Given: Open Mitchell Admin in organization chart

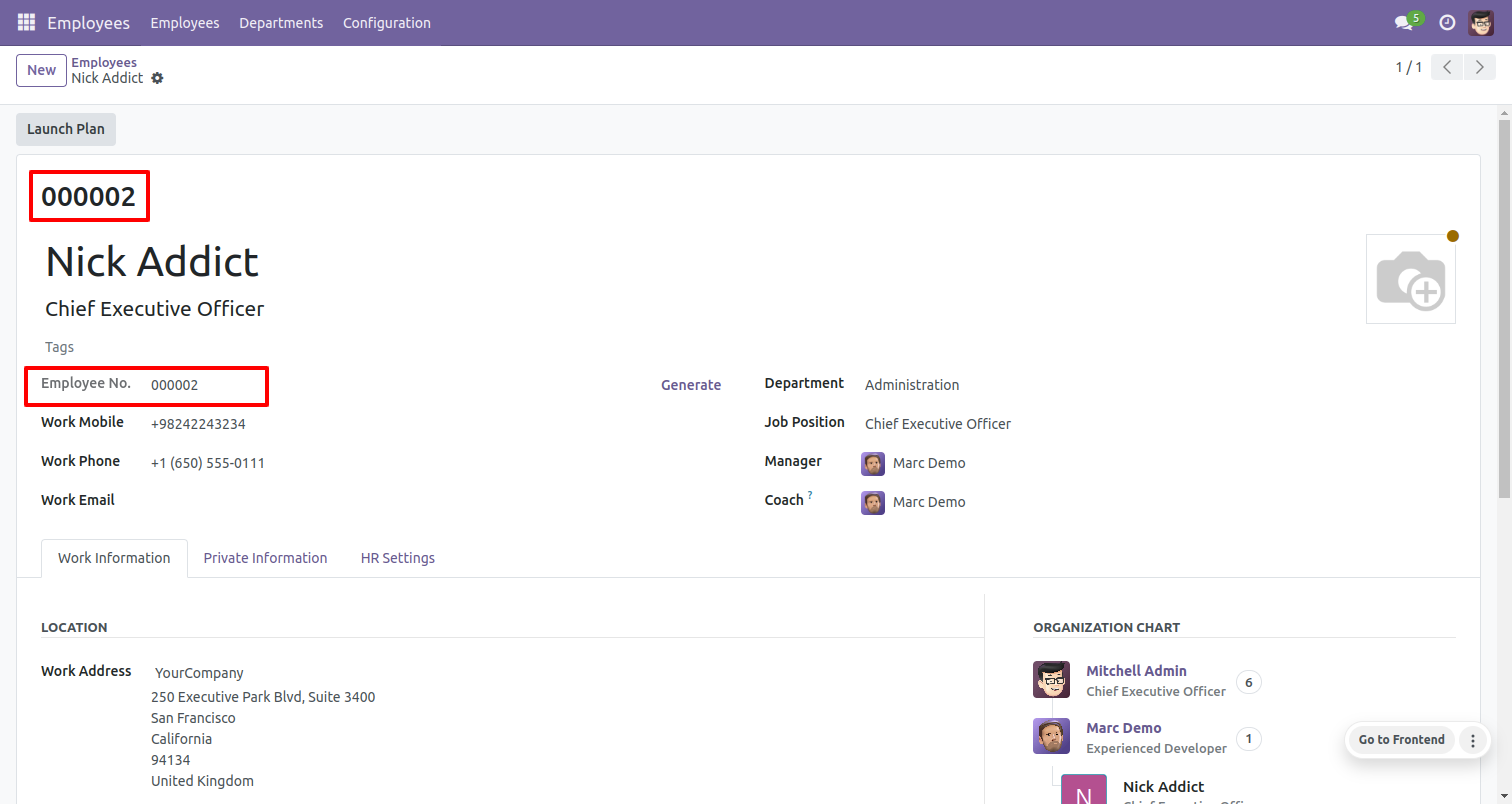Looking at the screenshot, I should pos(1136,671).
